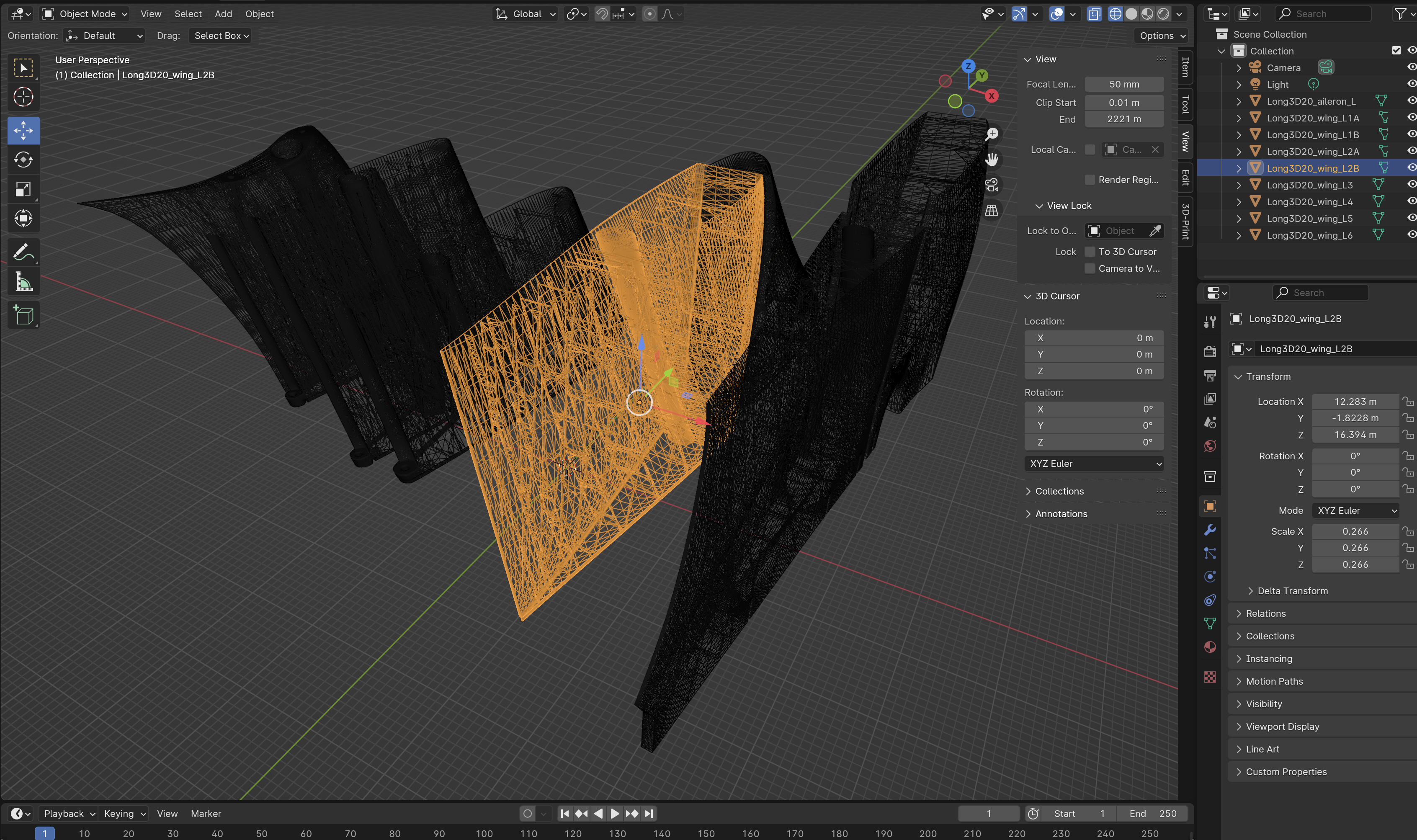Enable the Render Region checkbox
Viewport: 1417px width, 840px height.
[x=1090, y=180]
